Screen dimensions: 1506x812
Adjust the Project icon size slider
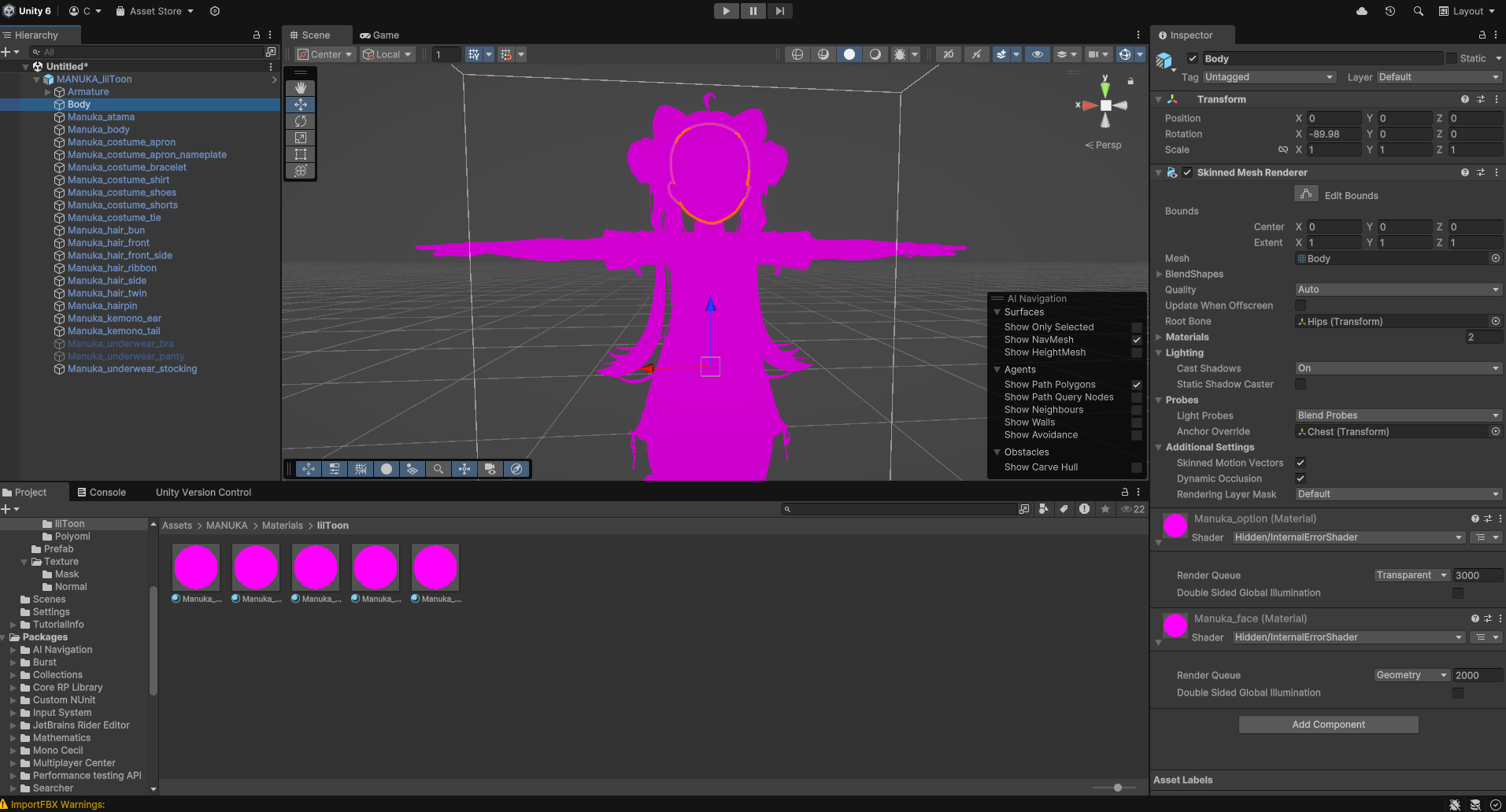coord(1118,788)
